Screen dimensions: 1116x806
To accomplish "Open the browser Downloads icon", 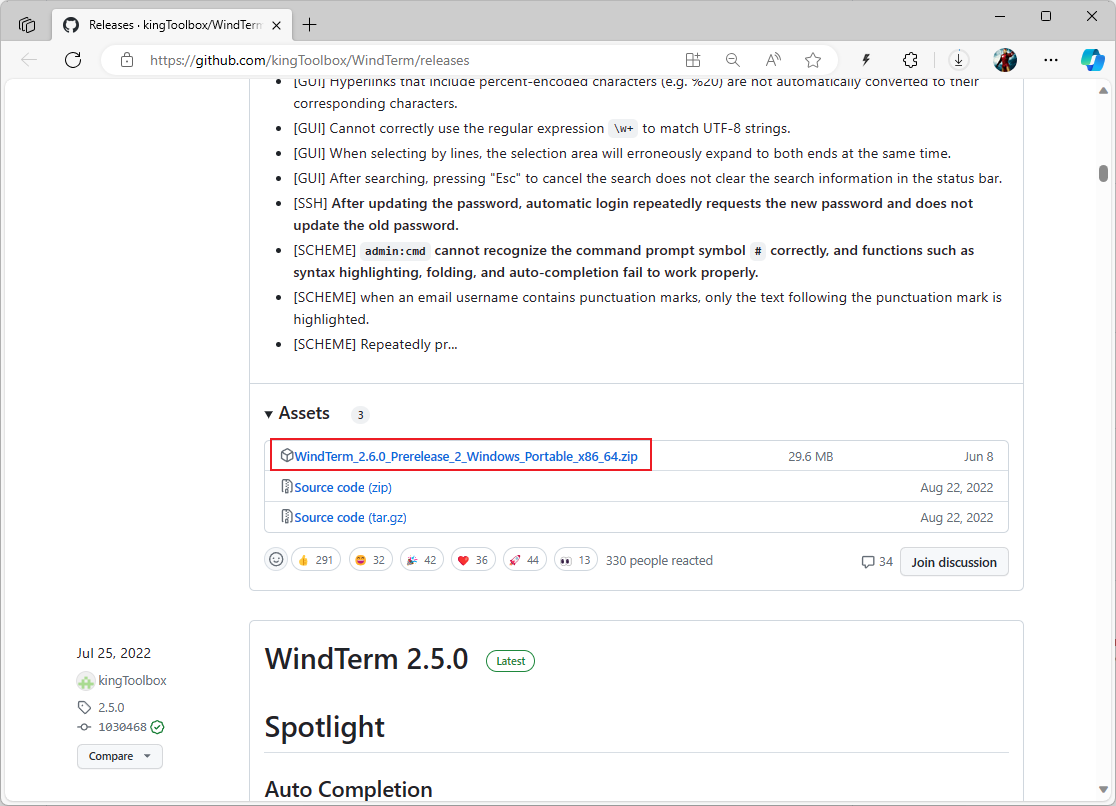I will click(959, 60).
